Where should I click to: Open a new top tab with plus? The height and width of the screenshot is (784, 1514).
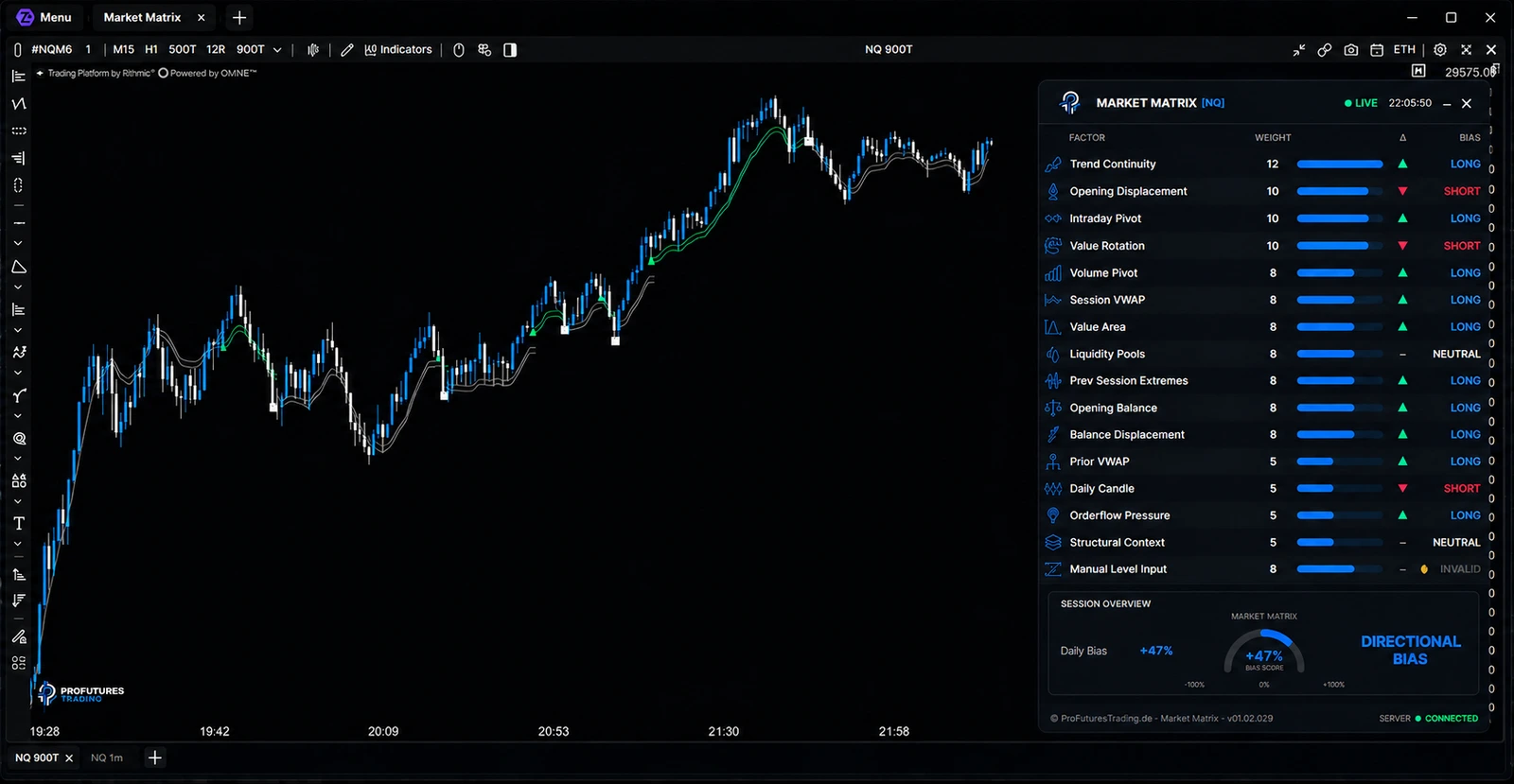(x=239, y=17)
